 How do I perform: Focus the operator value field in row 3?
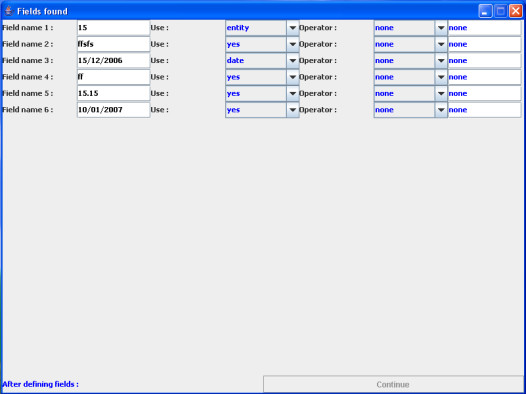[x=485, y=61]
